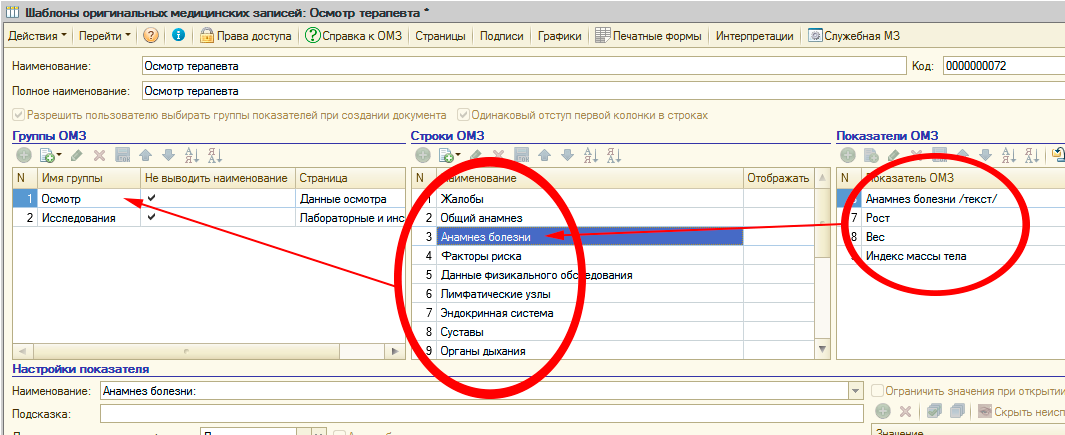Image resolution: width=1065 pixels, height=435 pixels.
Task: Click the blue information icon
Action: [178, 36]
